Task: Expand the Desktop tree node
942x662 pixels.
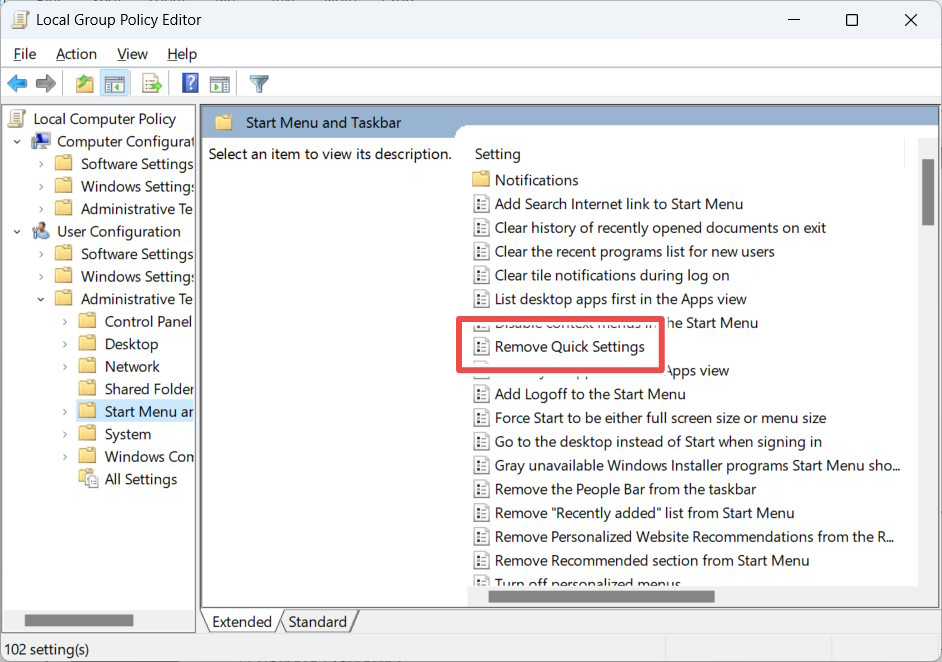Action: point(63,343)
